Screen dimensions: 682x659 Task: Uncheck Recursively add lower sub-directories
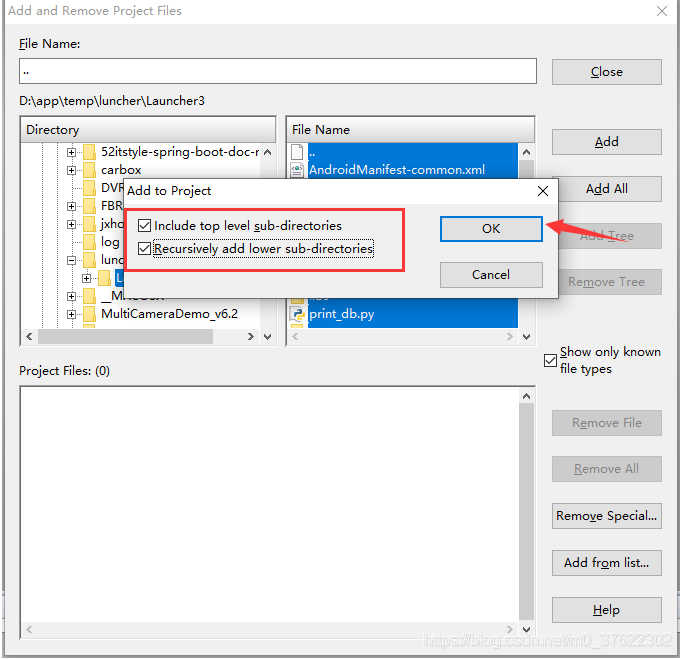point(144,248)
